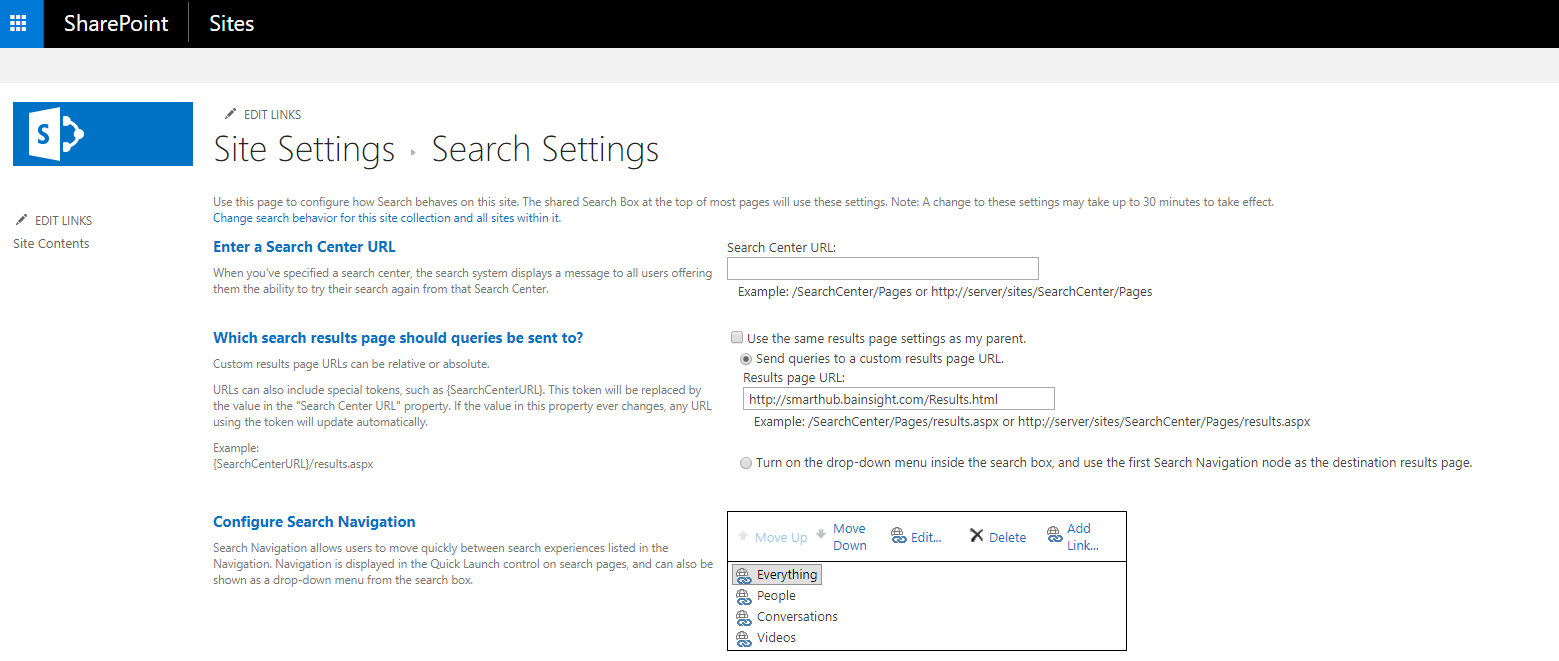This screenshot has width=1559, height=661.
Task: Open the app launcher waffle icon
Action: (18, 23)
